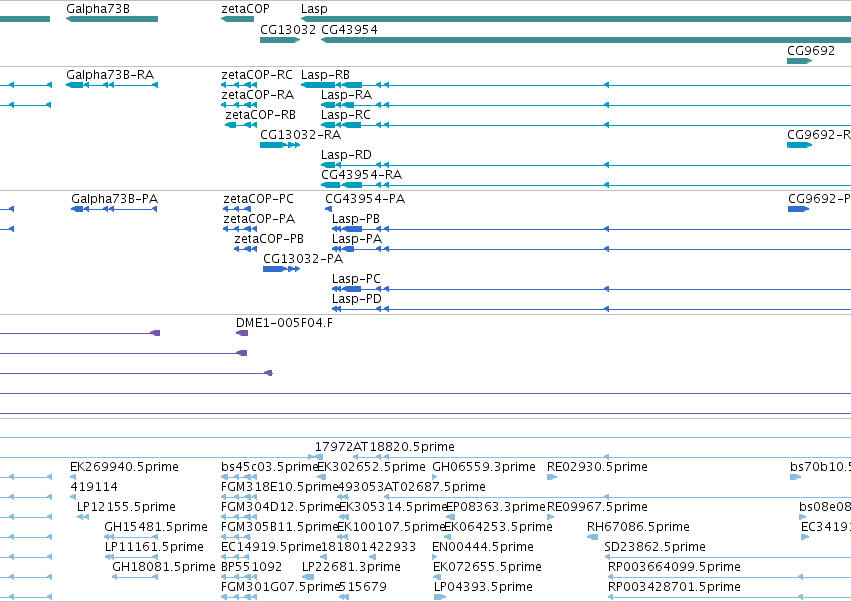Click the GH06559.3prime EST label
This screenshot has width=851, height=602.
click(x=484, y=467)
